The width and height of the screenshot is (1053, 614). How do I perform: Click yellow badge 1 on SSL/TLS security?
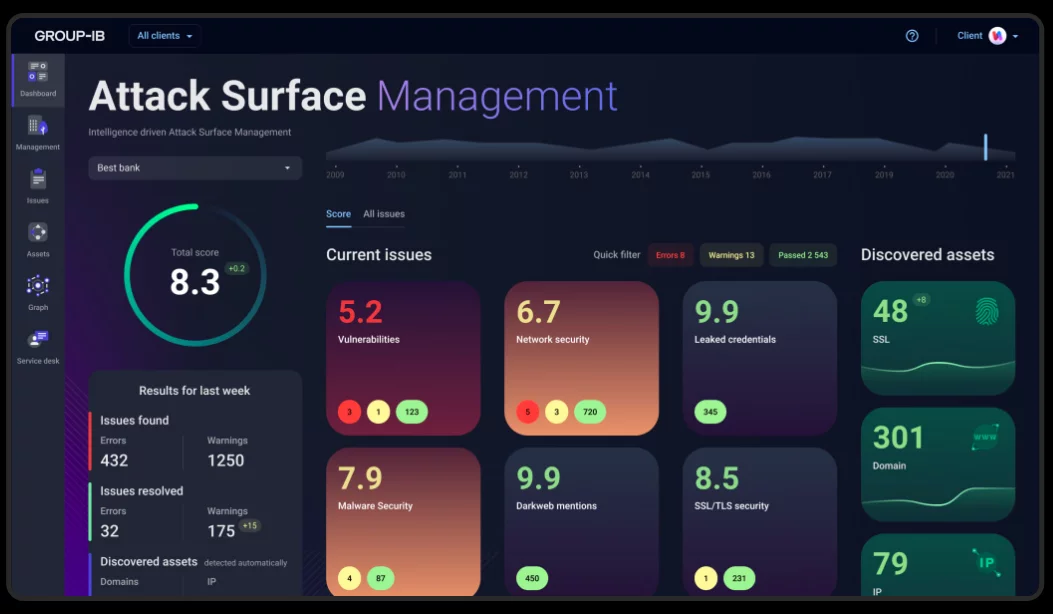tap(706, 578)
